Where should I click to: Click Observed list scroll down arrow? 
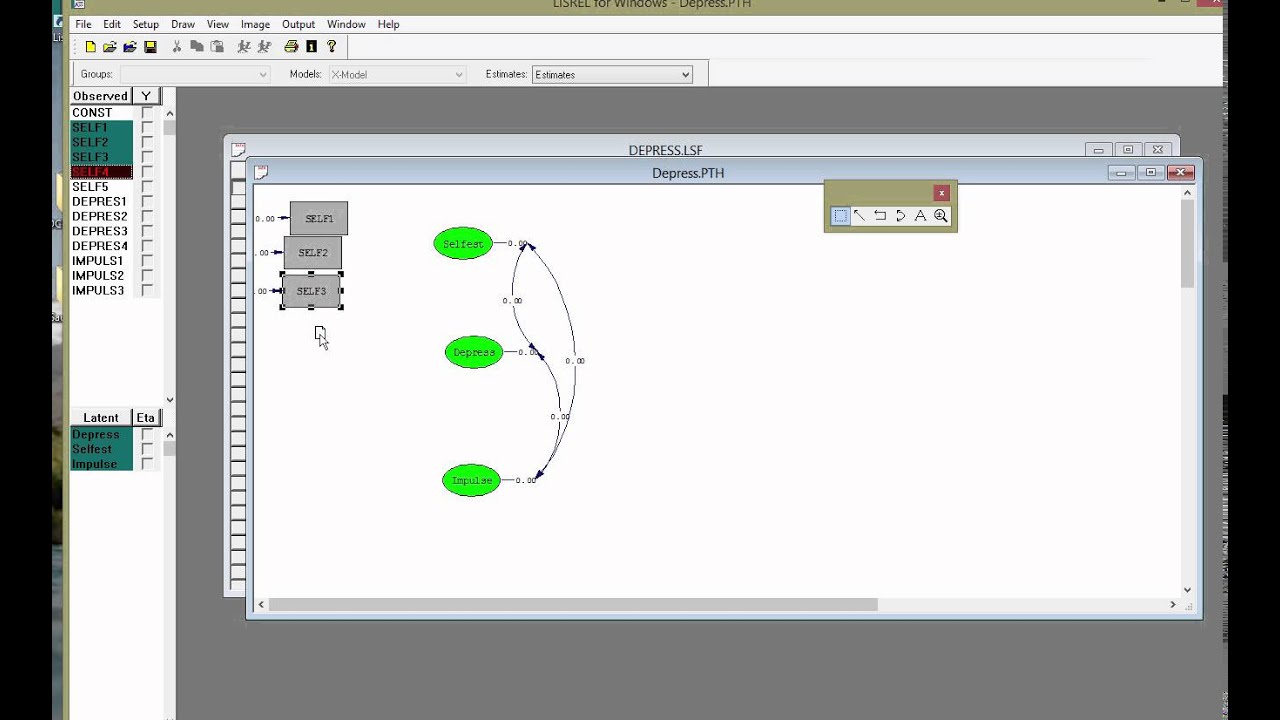pyautogui.click(x=169, y=400)
